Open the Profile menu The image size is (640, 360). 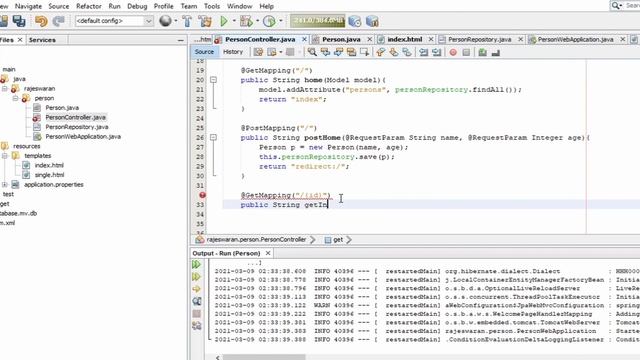pos(164,6)
